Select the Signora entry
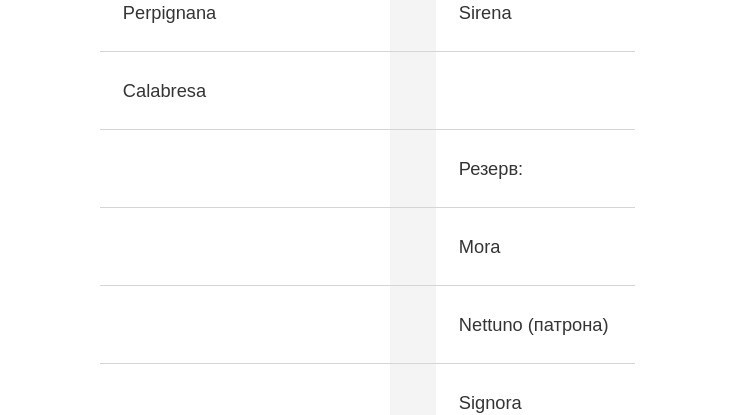The image size is (753, 415). (x=490, y=403)
